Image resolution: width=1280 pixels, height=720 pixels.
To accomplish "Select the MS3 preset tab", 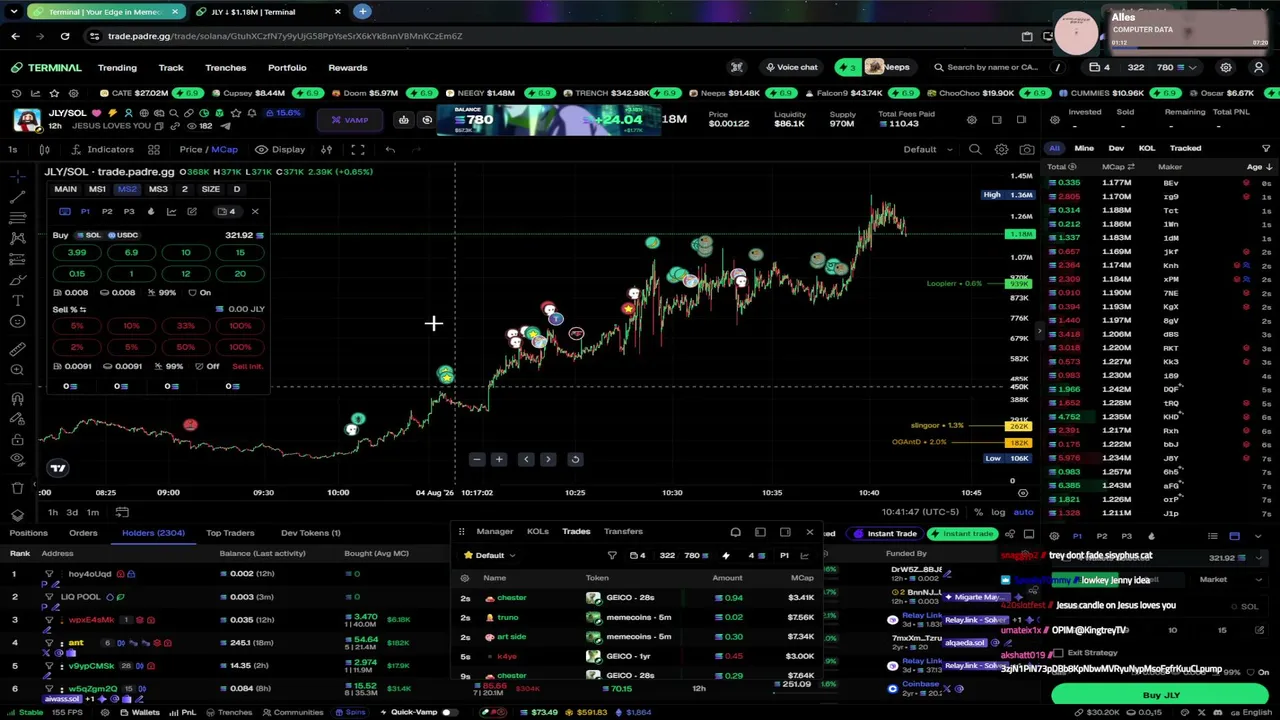I will [158, 189].
